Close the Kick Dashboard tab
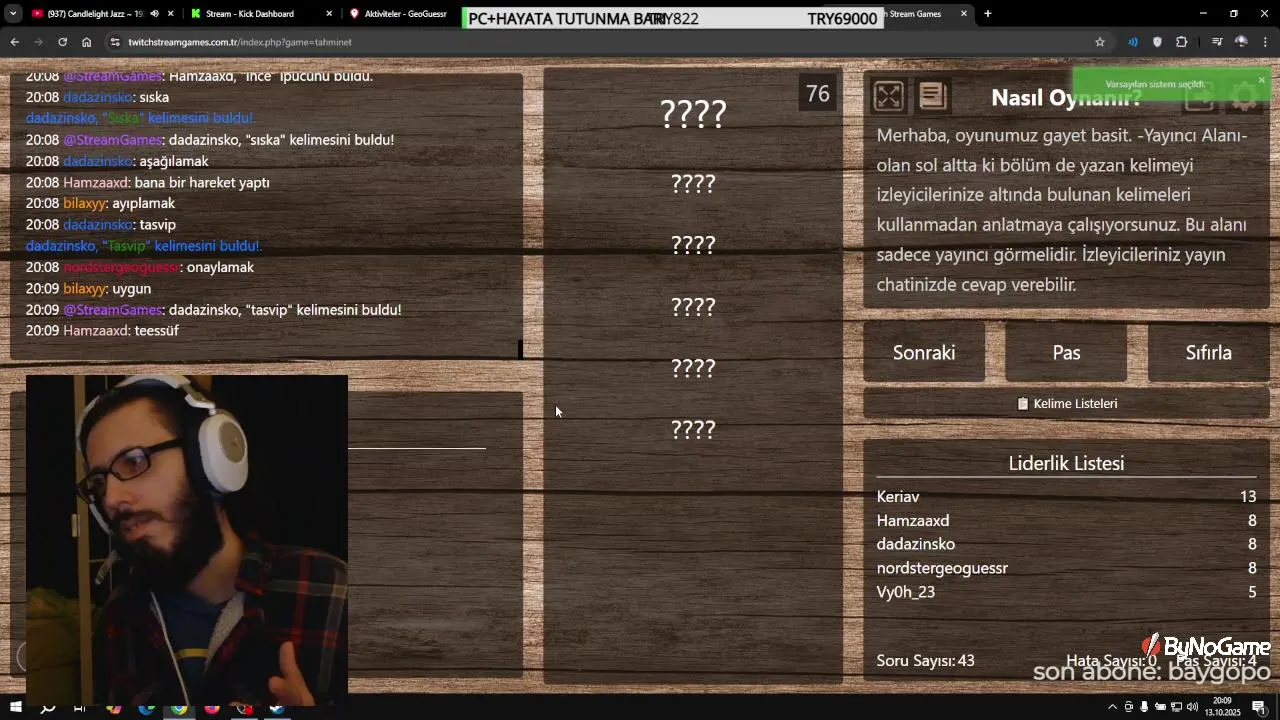 [329, 14]
